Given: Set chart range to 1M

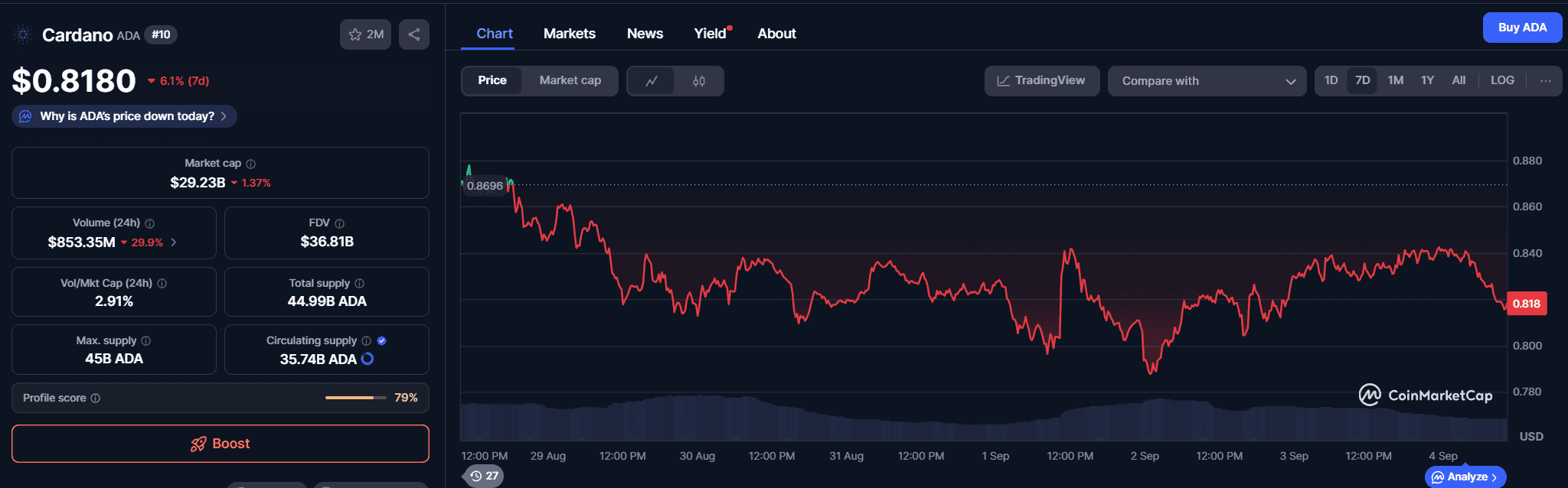Looking at the screenshot, I should click(x=1396, y=80).
